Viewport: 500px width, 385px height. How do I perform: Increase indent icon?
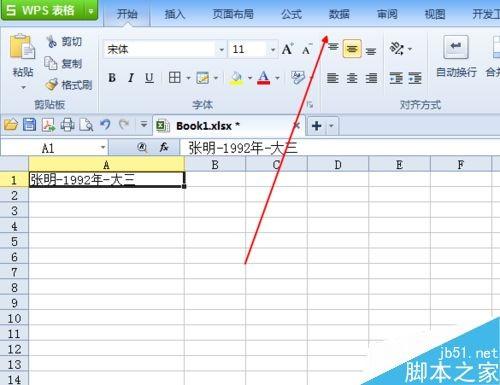415,78
